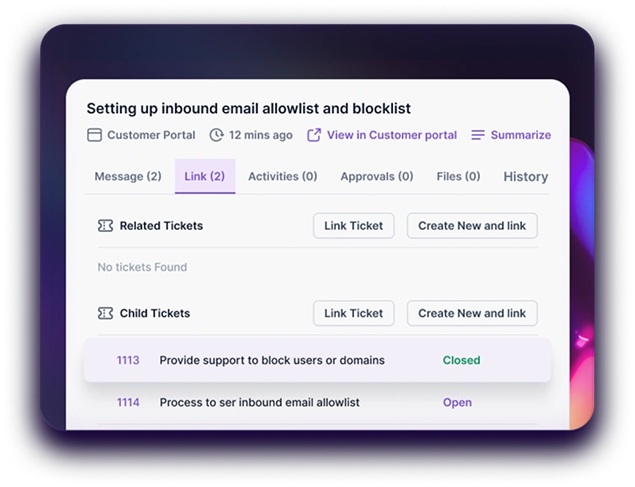Viewport: 635px width, 487px height.
Task: Select the Process to ser inbound email allowlist row
Action: pos(318,402)
